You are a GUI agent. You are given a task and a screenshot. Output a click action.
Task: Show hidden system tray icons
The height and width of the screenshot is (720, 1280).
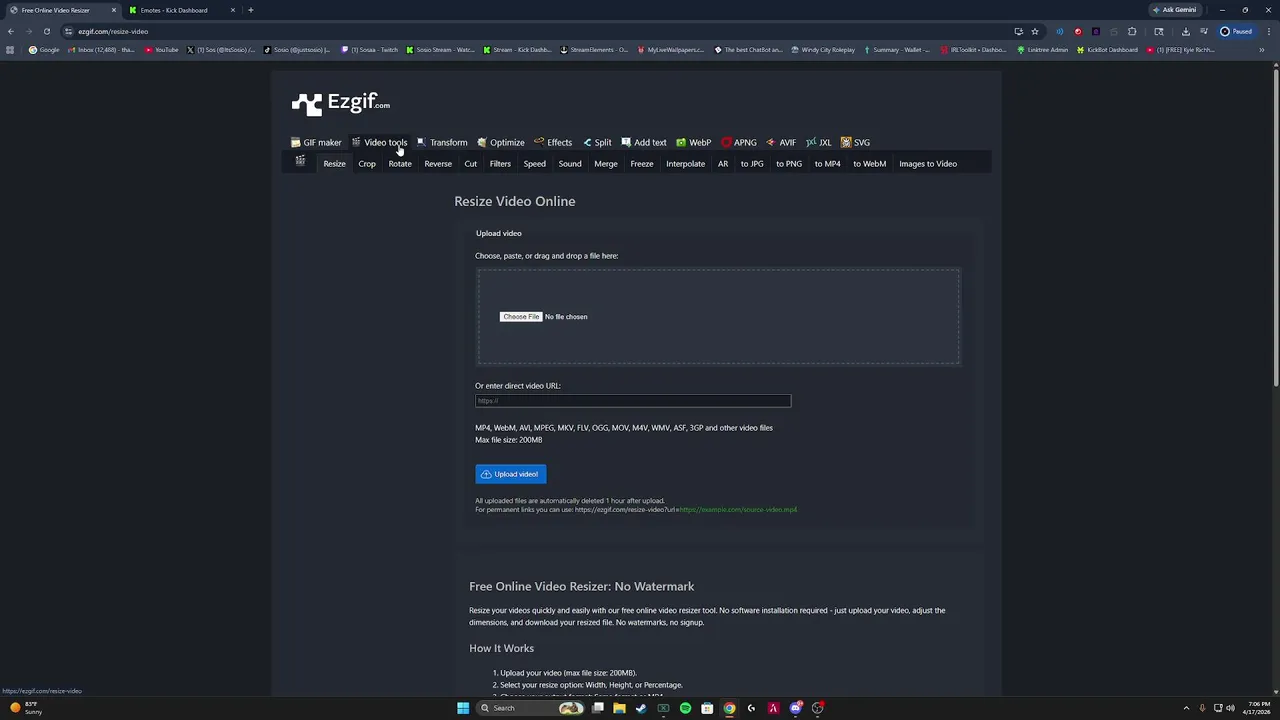1186,708
